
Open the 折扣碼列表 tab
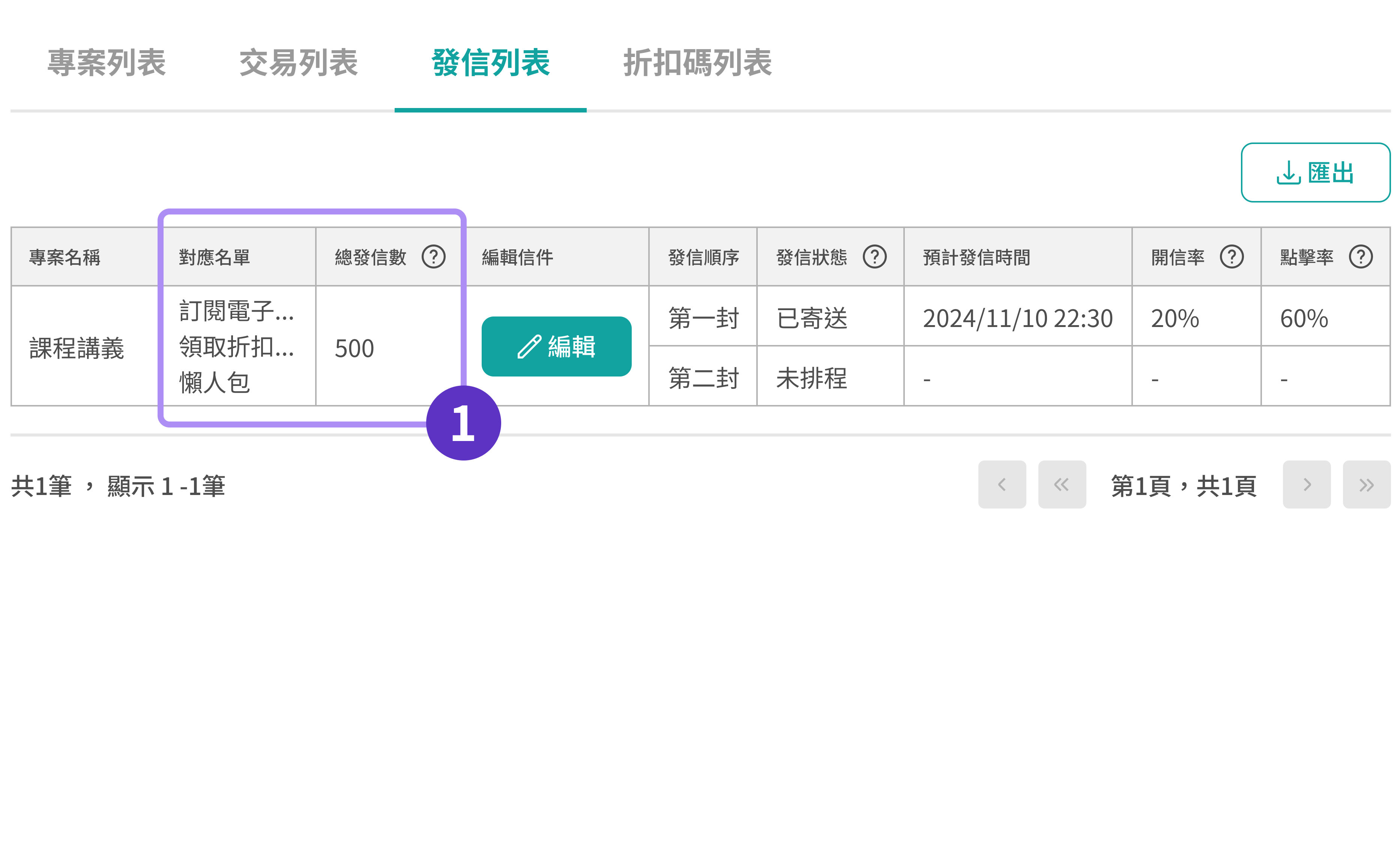[x=697, y=63]
